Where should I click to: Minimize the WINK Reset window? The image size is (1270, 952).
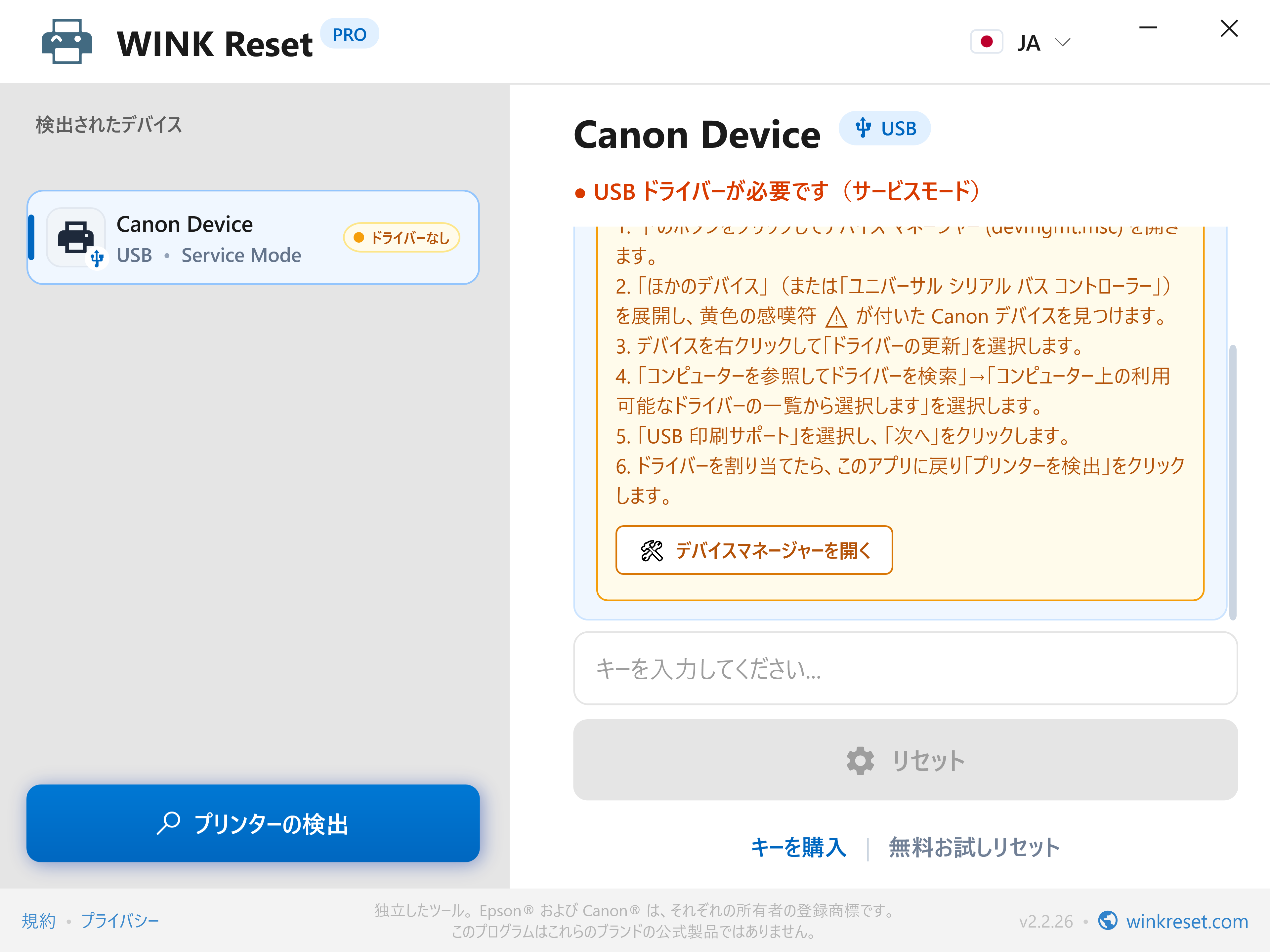coord(1148,27)
